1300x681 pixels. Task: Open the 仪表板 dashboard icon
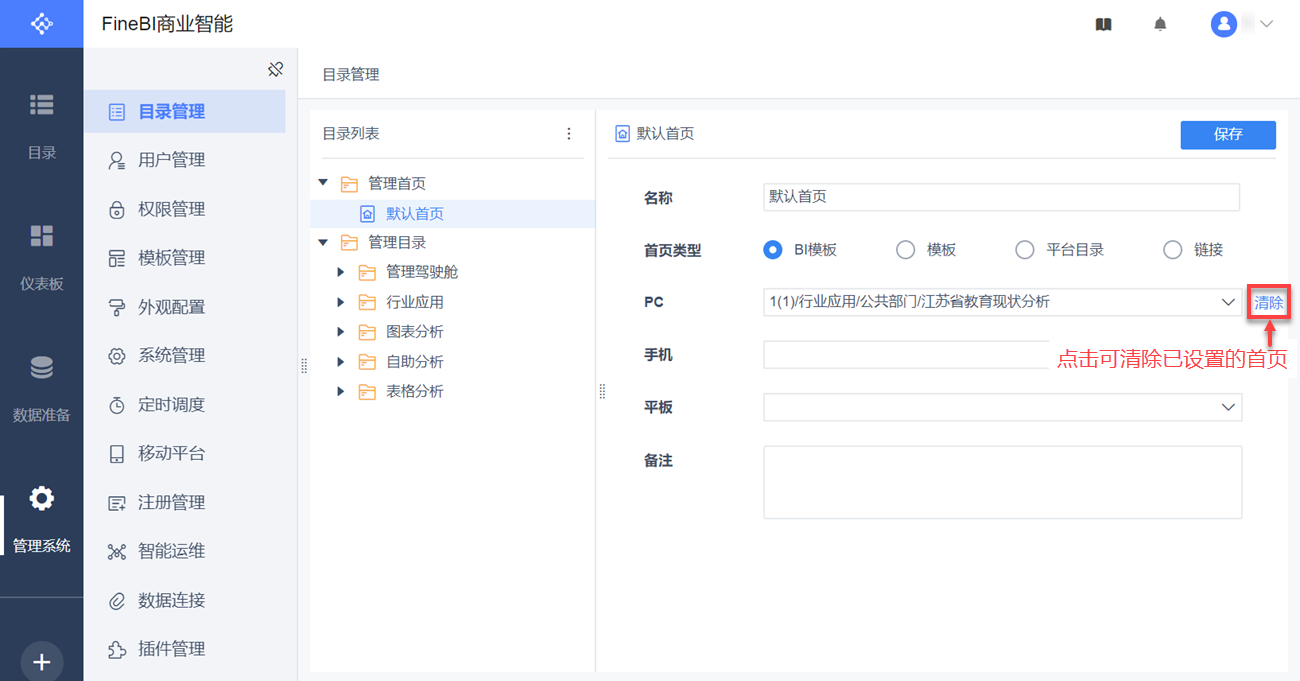(x=41, y=237)
